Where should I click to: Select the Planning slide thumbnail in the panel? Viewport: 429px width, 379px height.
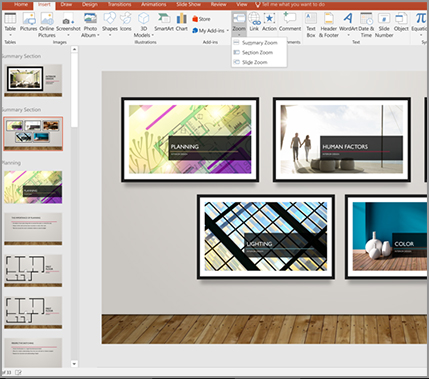click(x=33, y=187)
